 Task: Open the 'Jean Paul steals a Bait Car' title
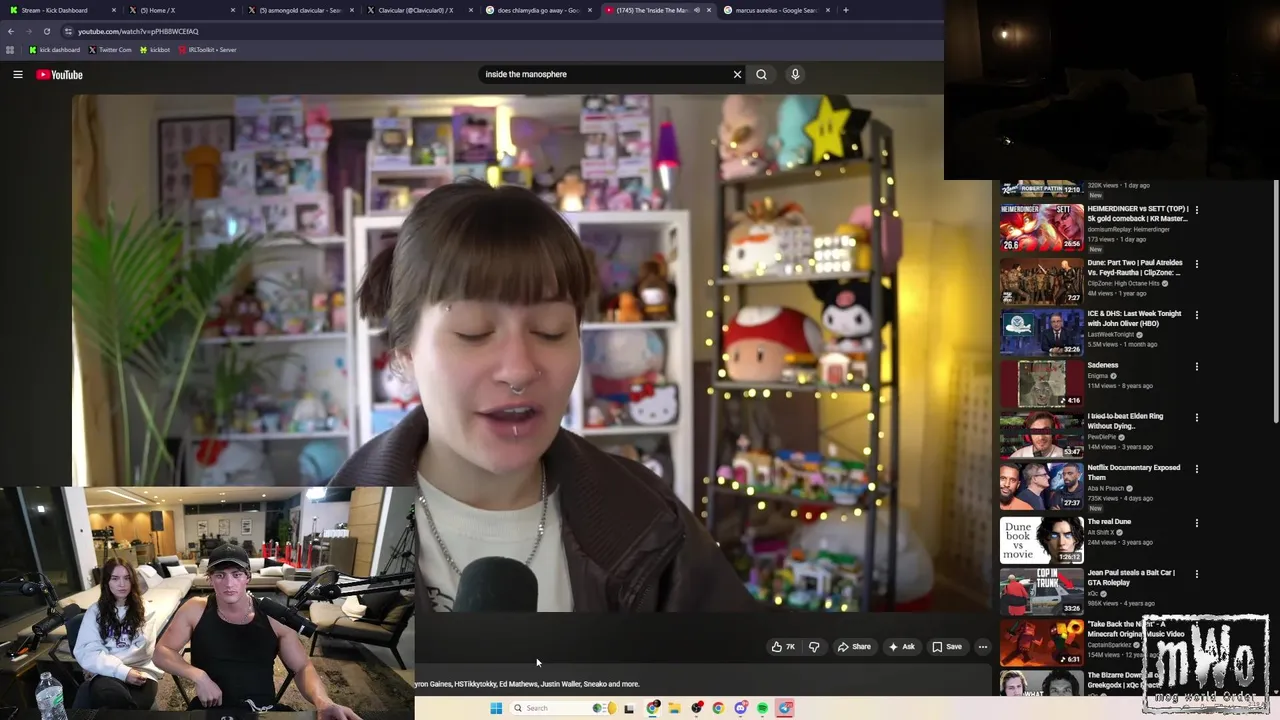point(1131,577)
